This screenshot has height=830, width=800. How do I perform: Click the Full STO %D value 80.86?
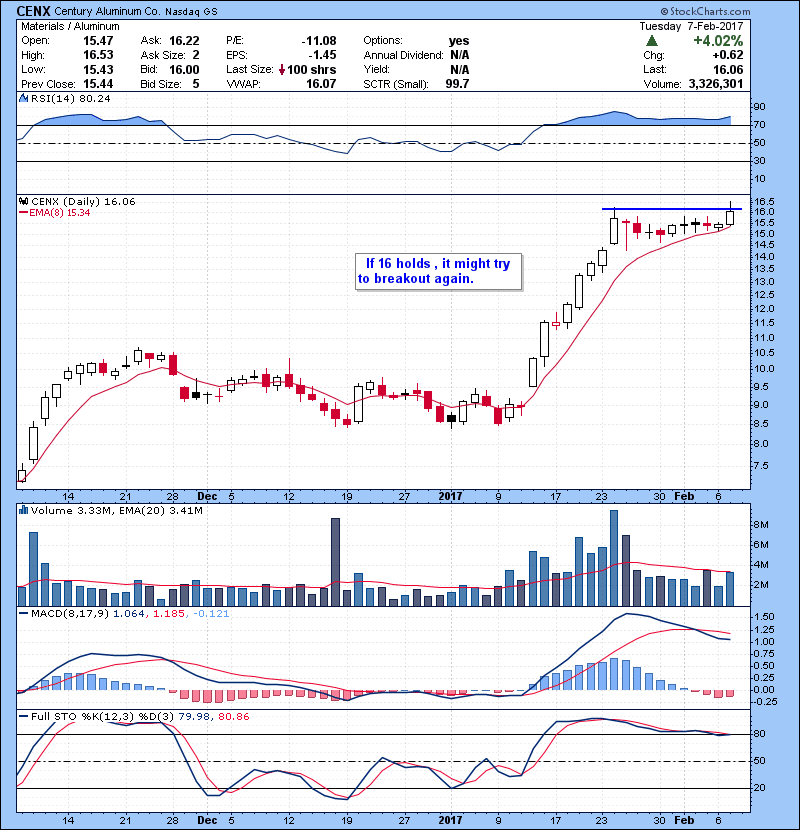[233, 717]
